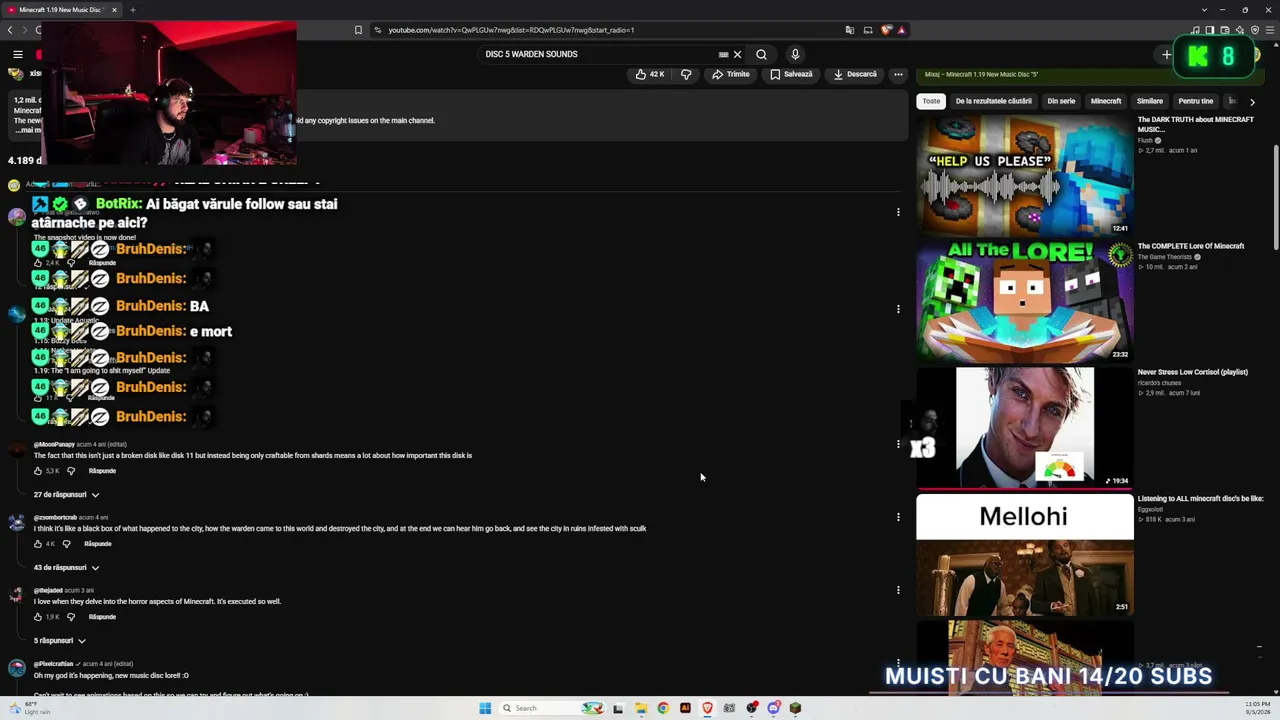Screen dimensions: 1280x720
Task: Open File Explorer from the taskbar
Action: [x=641, y=708]
